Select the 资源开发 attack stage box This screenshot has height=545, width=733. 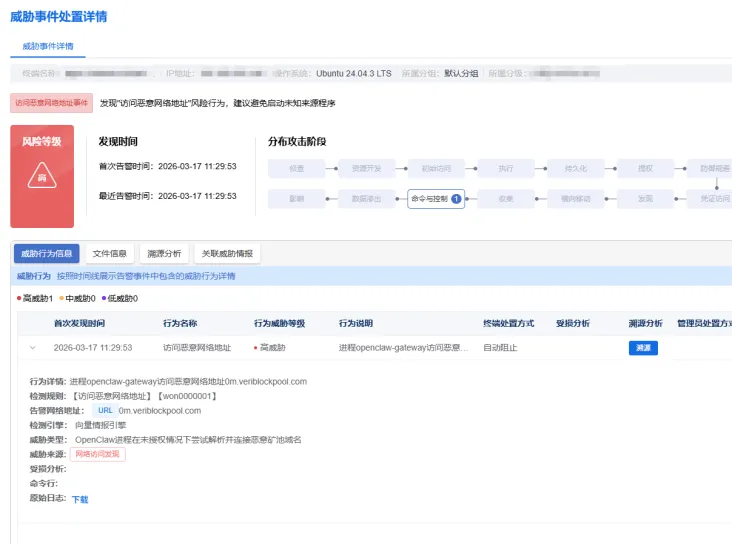[x=366, y=168]
